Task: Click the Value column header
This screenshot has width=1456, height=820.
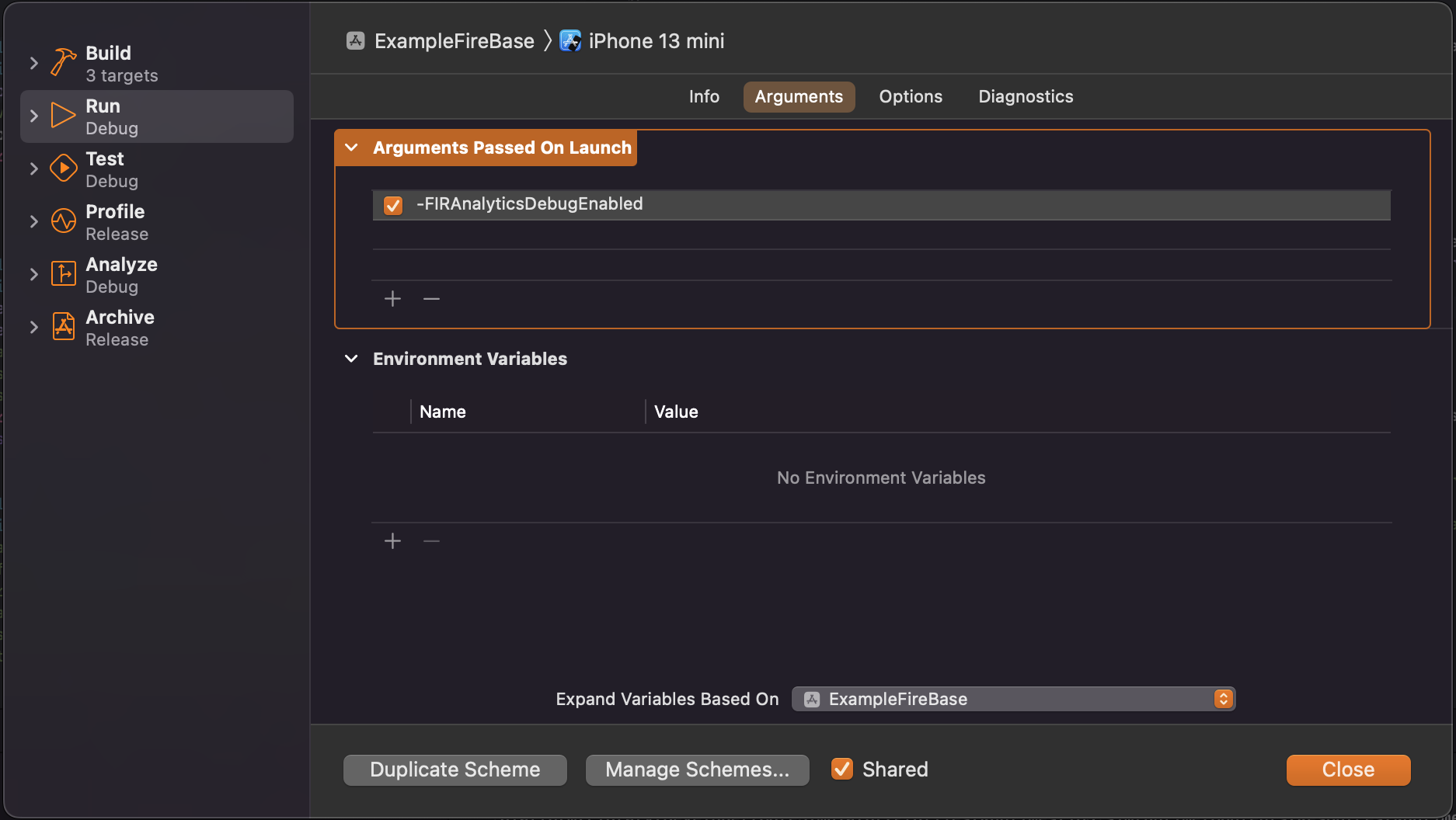Action: [x=676, y=412]
